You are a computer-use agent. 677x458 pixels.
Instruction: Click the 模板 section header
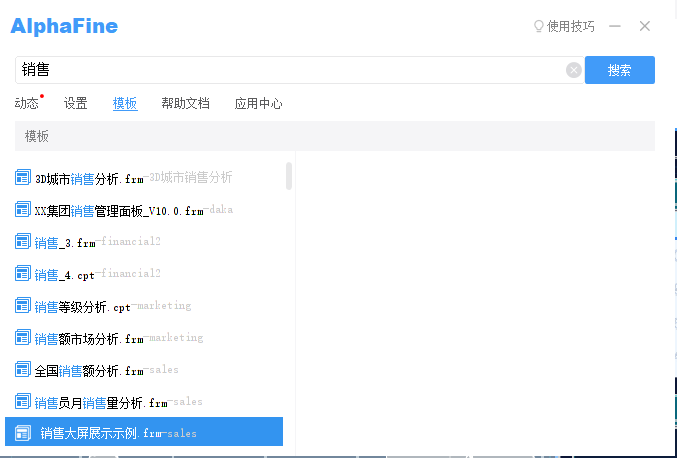(x=335, y=136)
